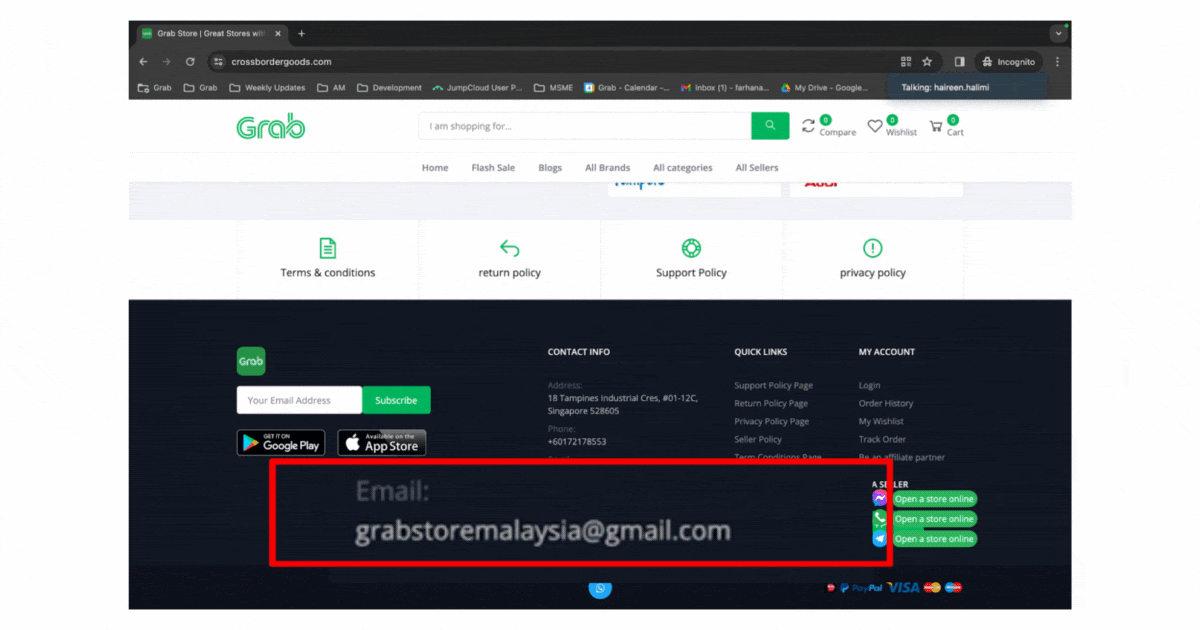Click the WhatsApp chat bubble icon
1200x630 pixels.
pyautogui.click(x=600, y=590)
